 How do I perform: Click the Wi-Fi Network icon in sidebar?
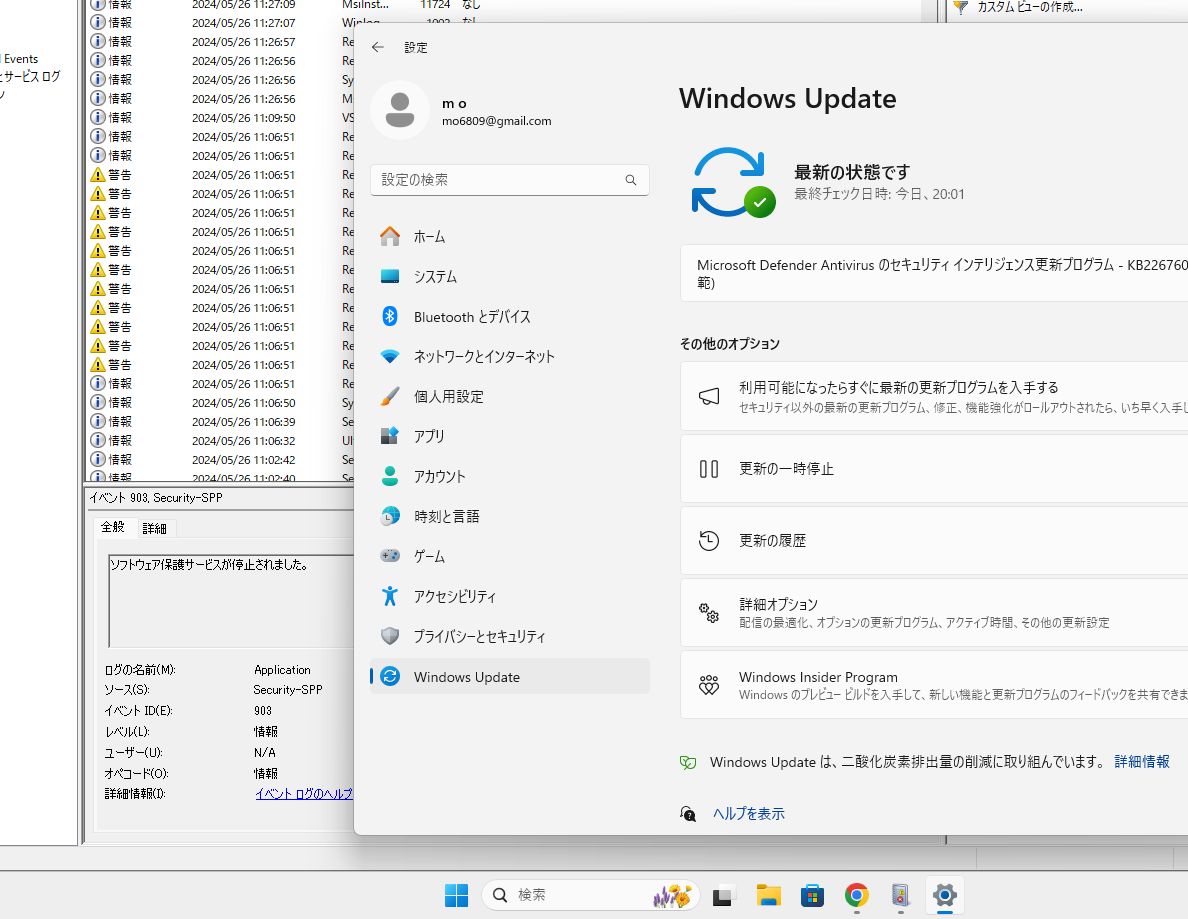pyautogui.click(x=390, y=356)
